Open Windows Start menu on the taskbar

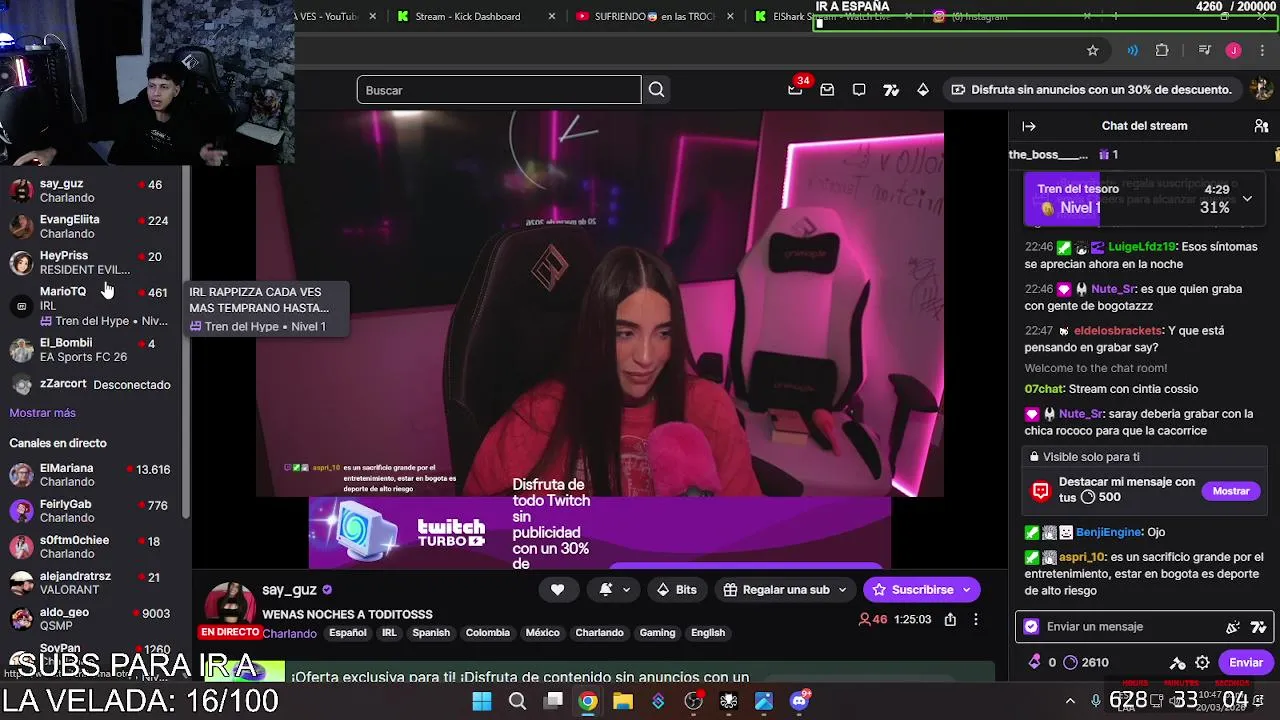coord(482,701)
